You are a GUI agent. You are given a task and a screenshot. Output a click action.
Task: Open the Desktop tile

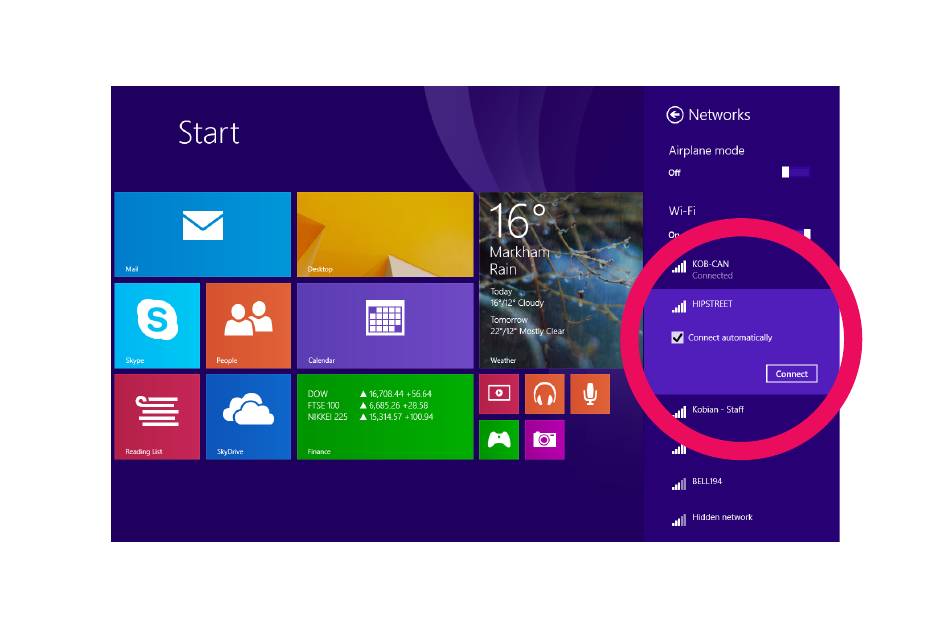(385, 234)
